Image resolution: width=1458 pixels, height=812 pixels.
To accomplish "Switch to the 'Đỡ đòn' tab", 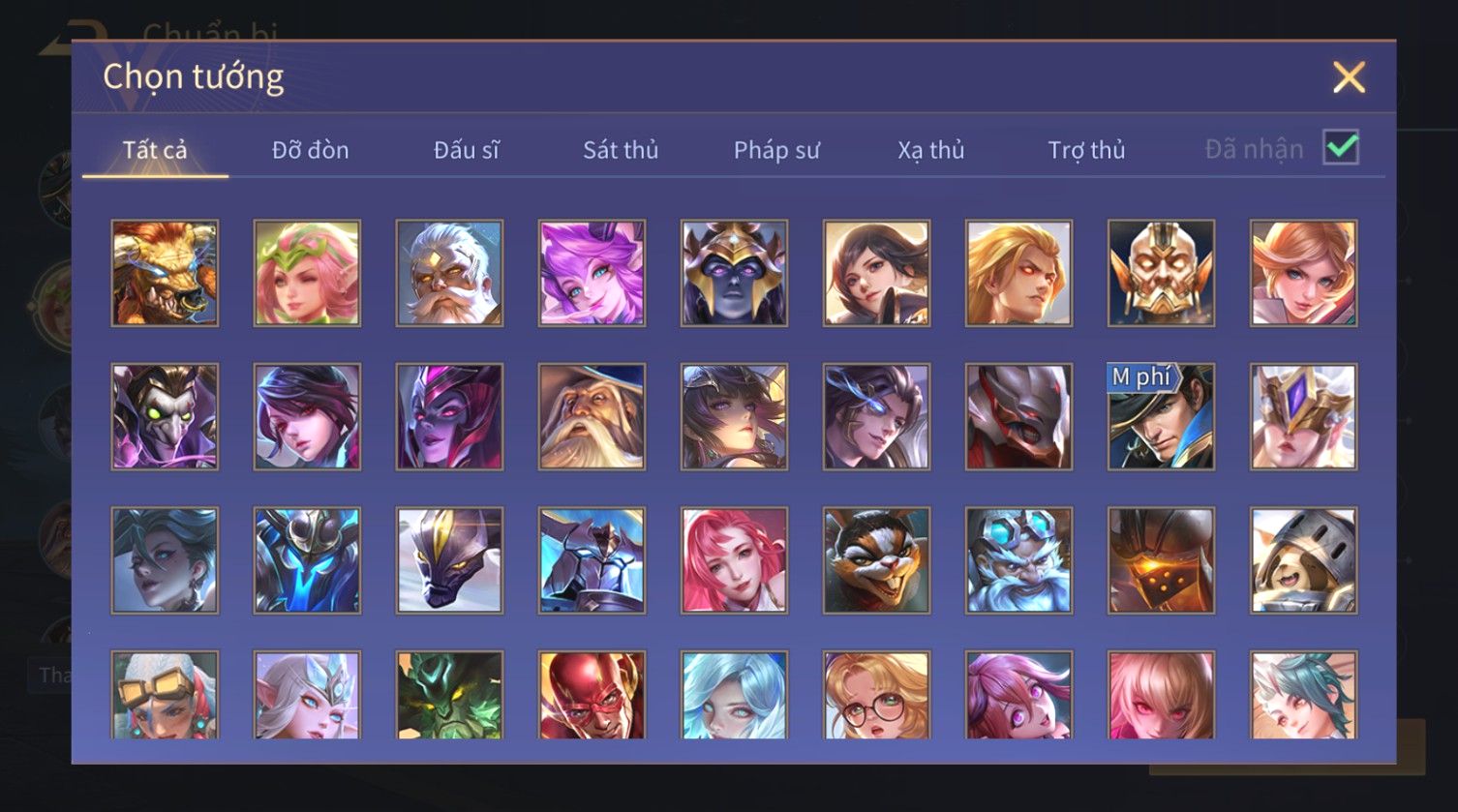I will (x=310, y=150).
